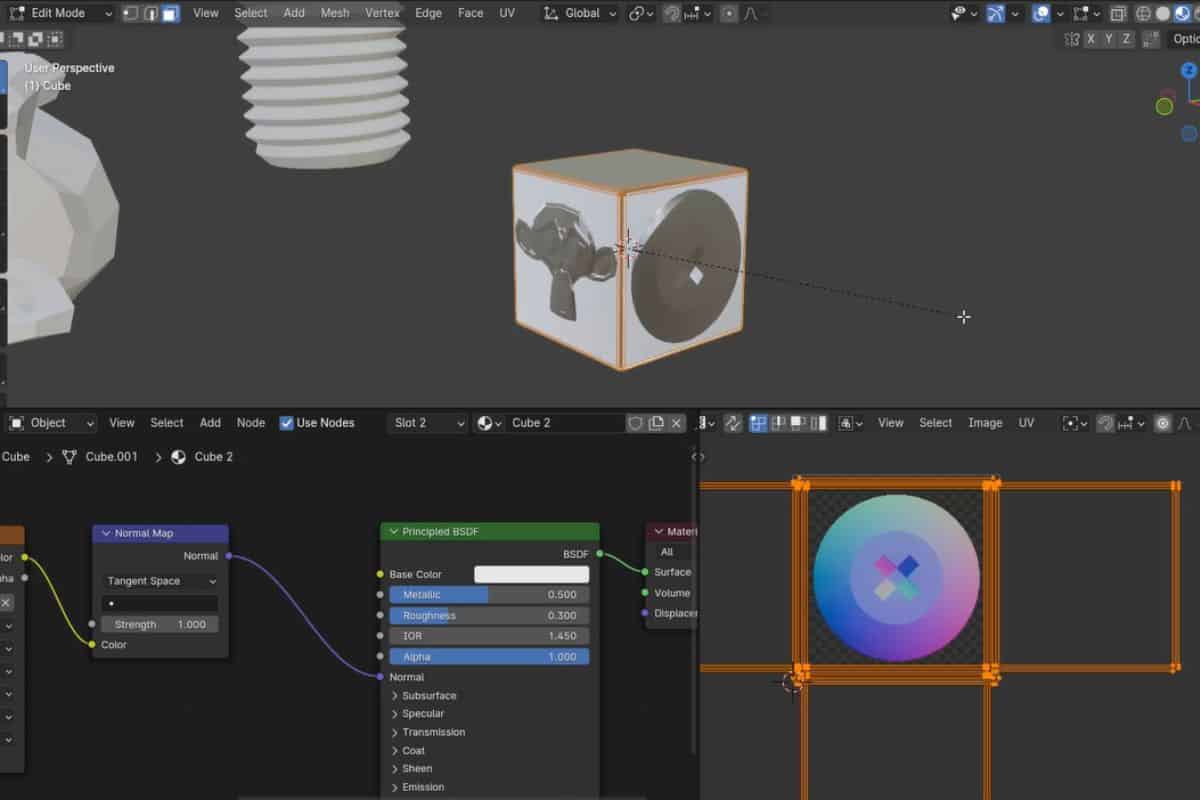Click the new material copy icon beside Cube 2
The height and width of the screenshot is (800, 1200).
point(656,423)
